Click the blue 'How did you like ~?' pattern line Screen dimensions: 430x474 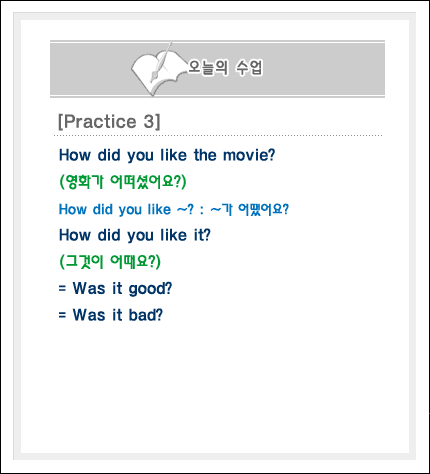coord(174,209)
